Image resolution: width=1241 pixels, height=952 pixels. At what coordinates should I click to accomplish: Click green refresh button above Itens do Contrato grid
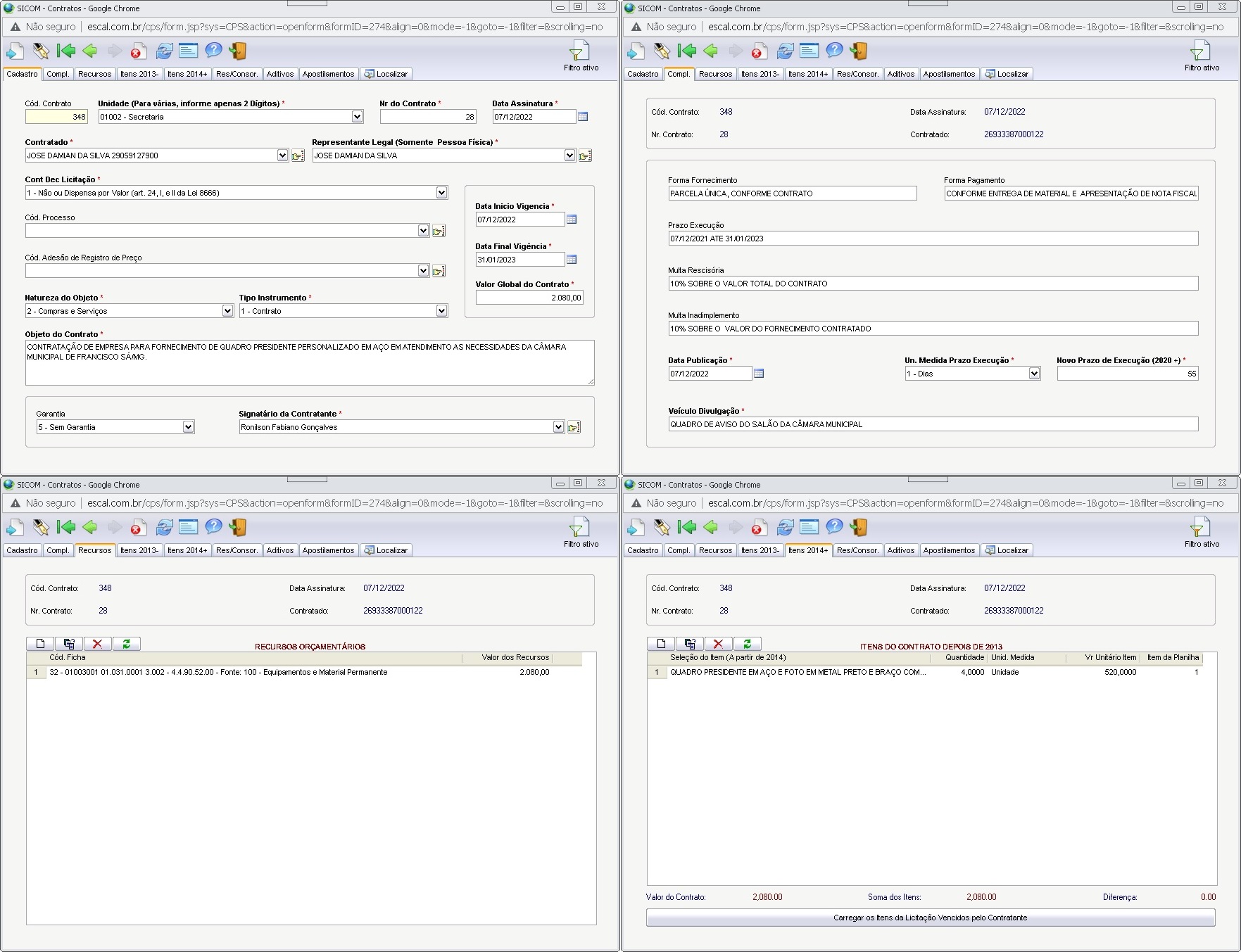(x=747, y=644)
